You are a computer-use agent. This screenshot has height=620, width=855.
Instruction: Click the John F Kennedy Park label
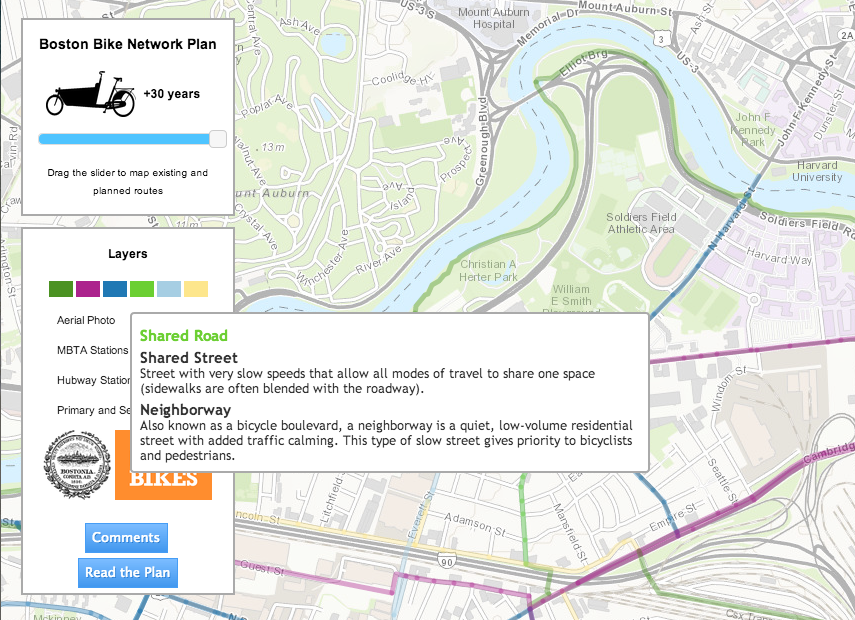pos(752,129)
